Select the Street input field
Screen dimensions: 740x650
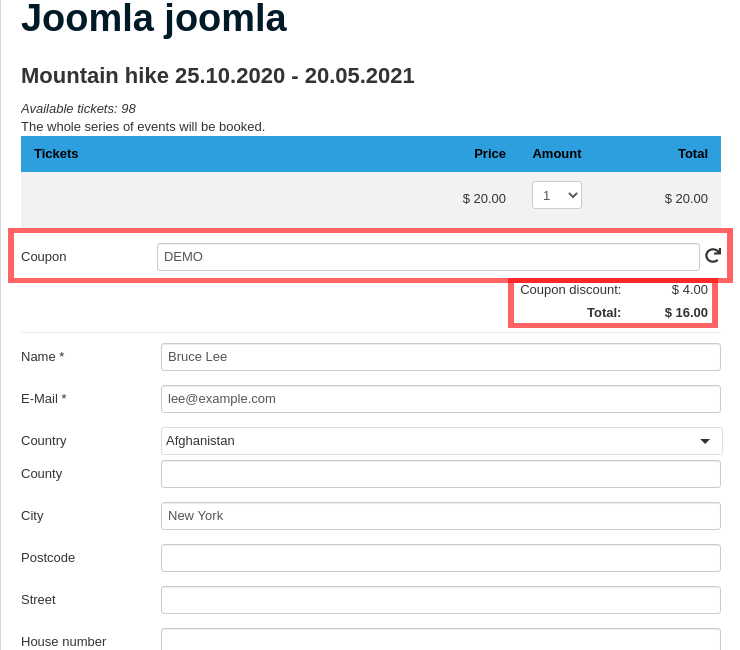click(x=440, y=600)
